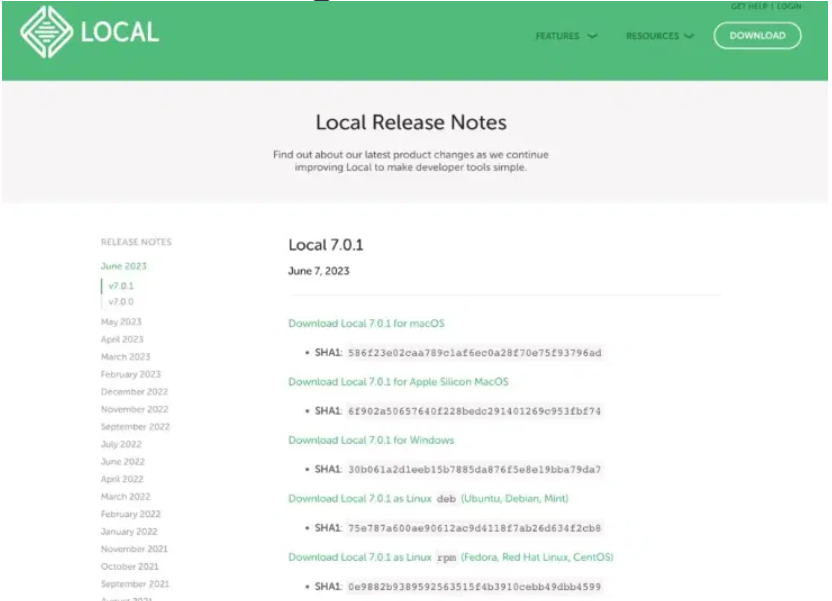The image size is (832, 601).
Task: Click the Local logo icon
Action: point(46,32)
